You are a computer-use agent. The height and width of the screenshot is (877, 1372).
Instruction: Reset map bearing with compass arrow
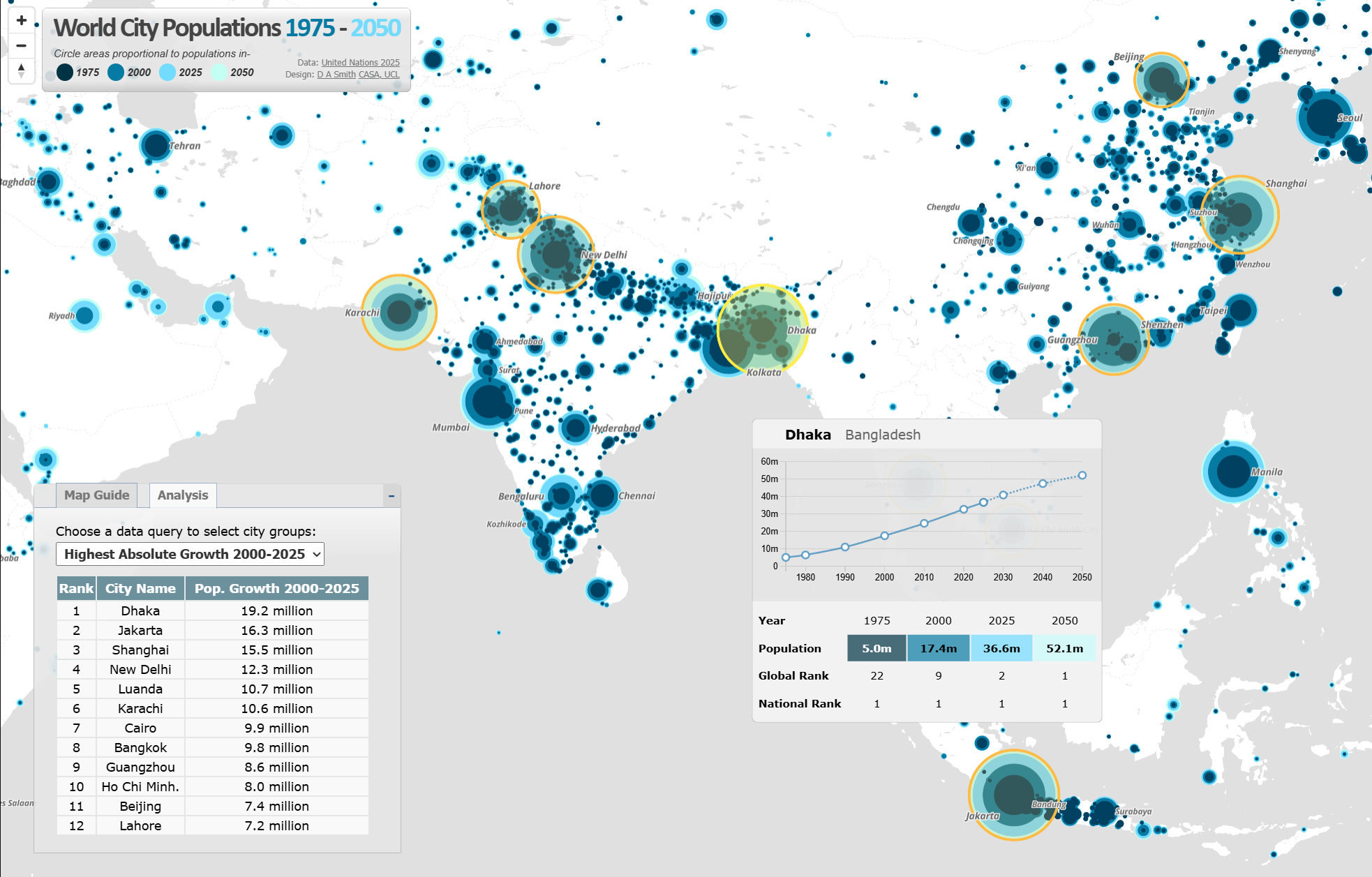point(22,70)
